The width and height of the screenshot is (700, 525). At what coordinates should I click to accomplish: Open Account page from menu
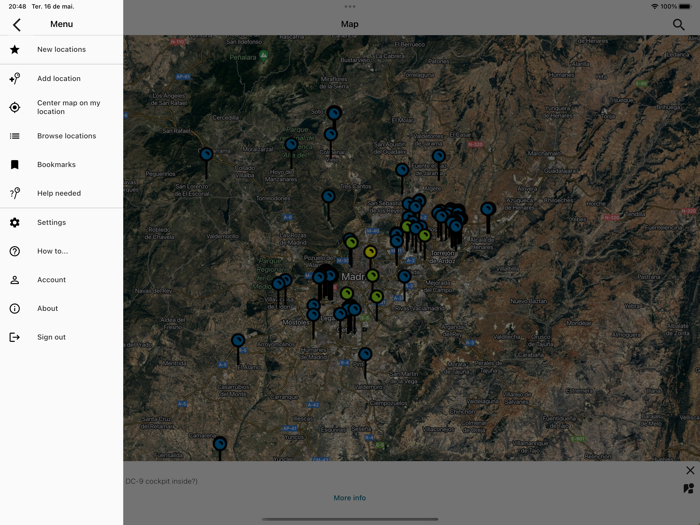(x=61, y=280)
